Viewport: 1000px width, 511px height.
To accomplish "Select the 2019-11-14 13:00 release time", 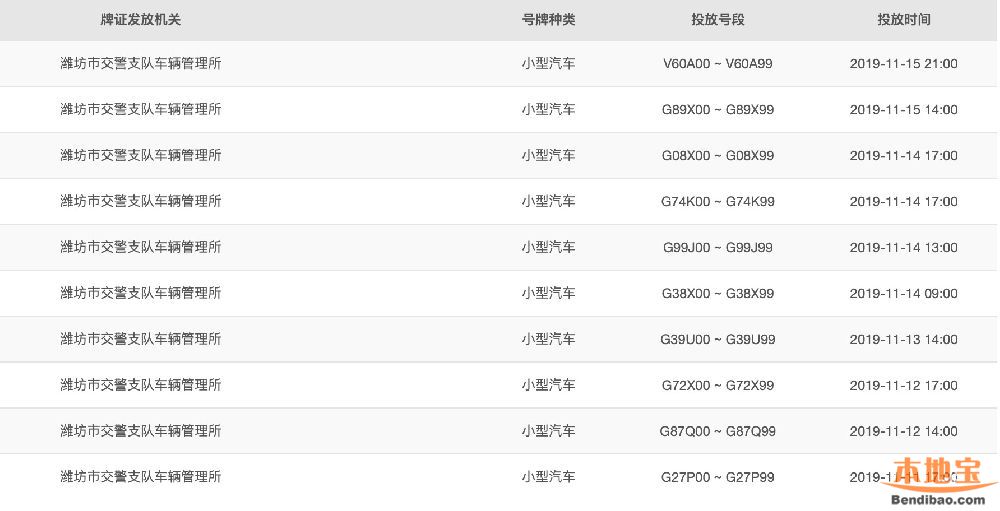I will (x=903, y=248).
